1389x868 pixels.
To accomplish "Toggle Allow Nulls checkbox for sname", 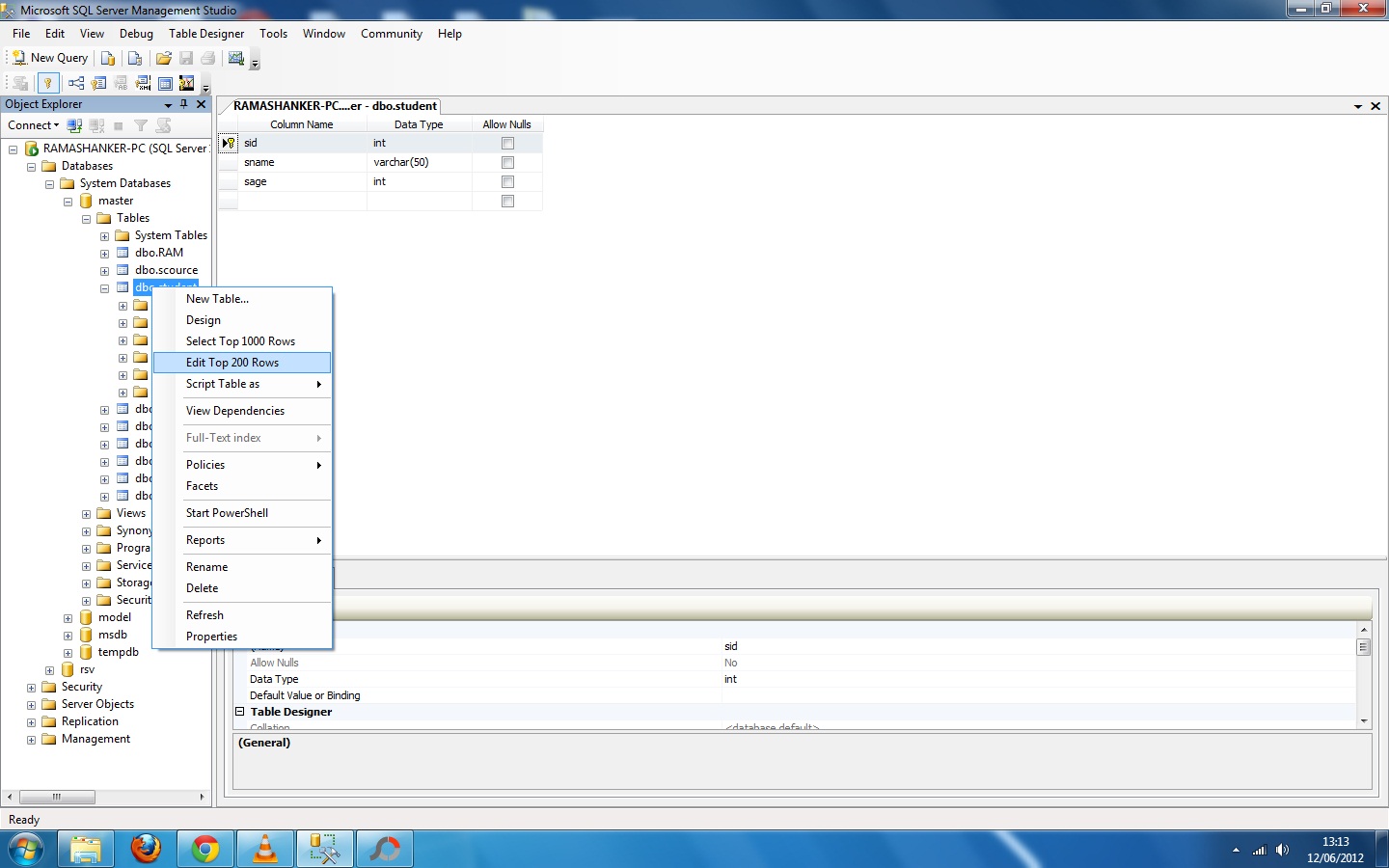I will [507, 162].
